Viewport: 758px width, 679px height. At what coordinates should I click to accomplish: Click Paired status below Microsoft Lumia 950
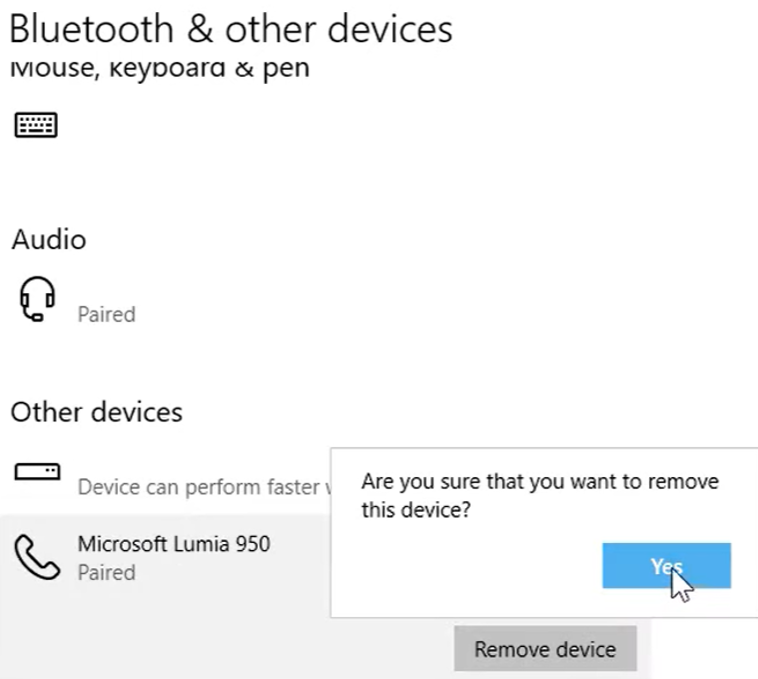click(x=106, y=573)
